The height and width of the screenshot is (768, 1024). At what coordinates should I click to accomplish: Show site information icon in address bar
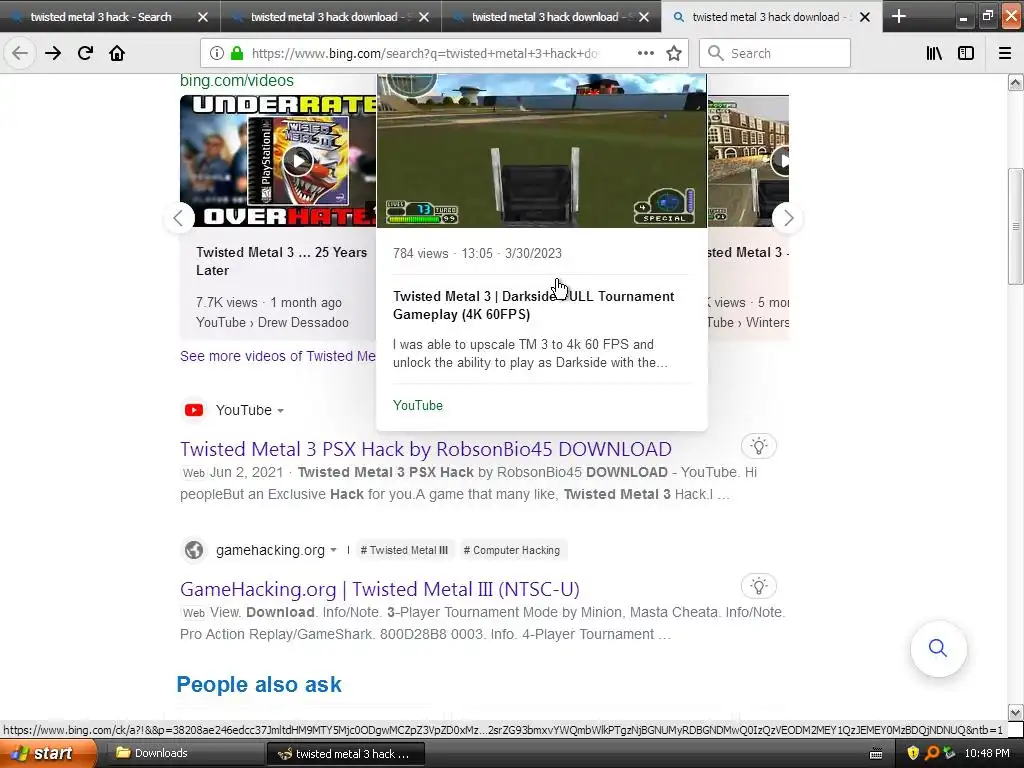(x=217, y=54)
